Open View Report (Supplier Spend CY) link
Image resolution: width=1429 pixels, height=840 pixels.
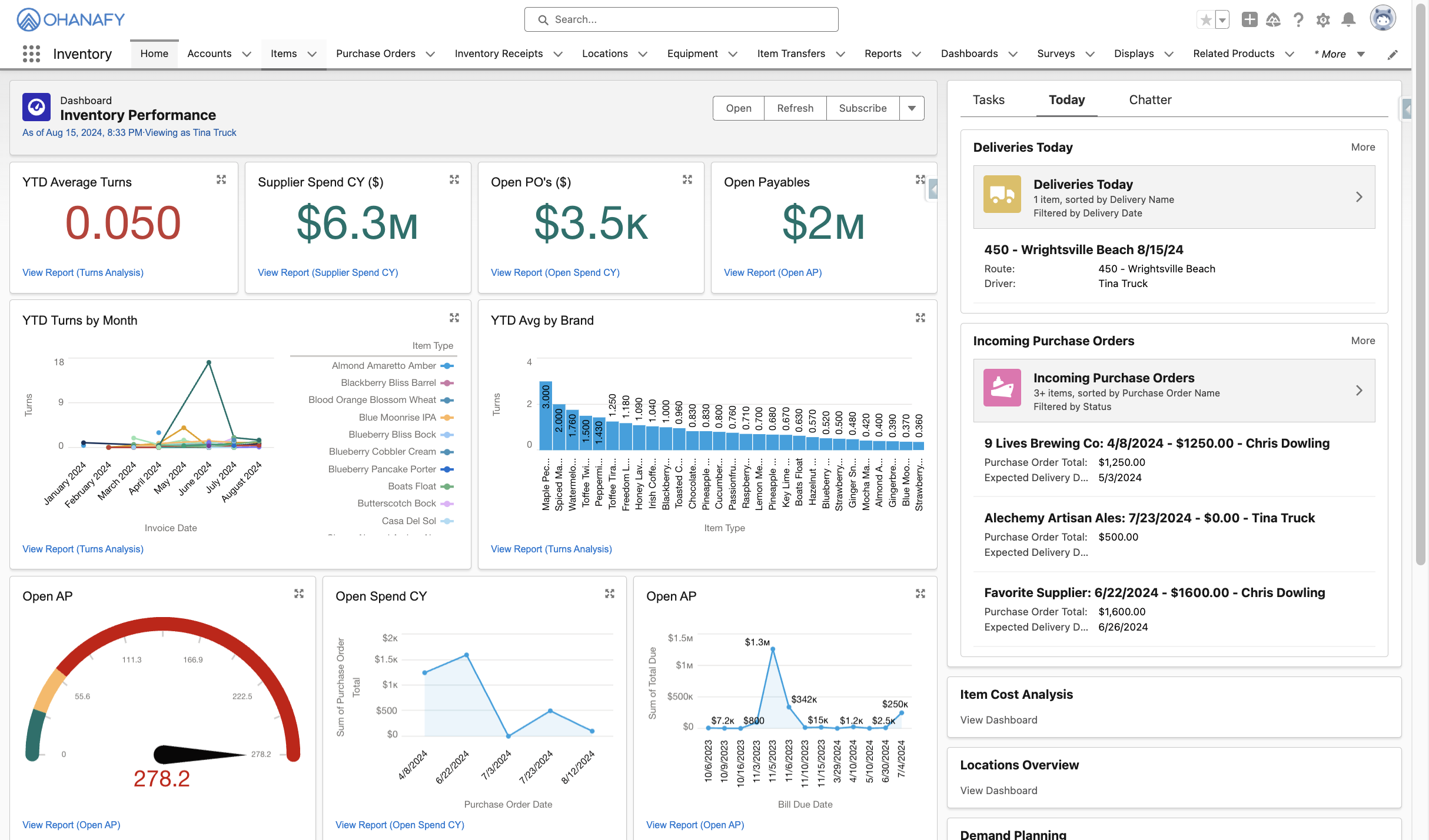point(328,272)
